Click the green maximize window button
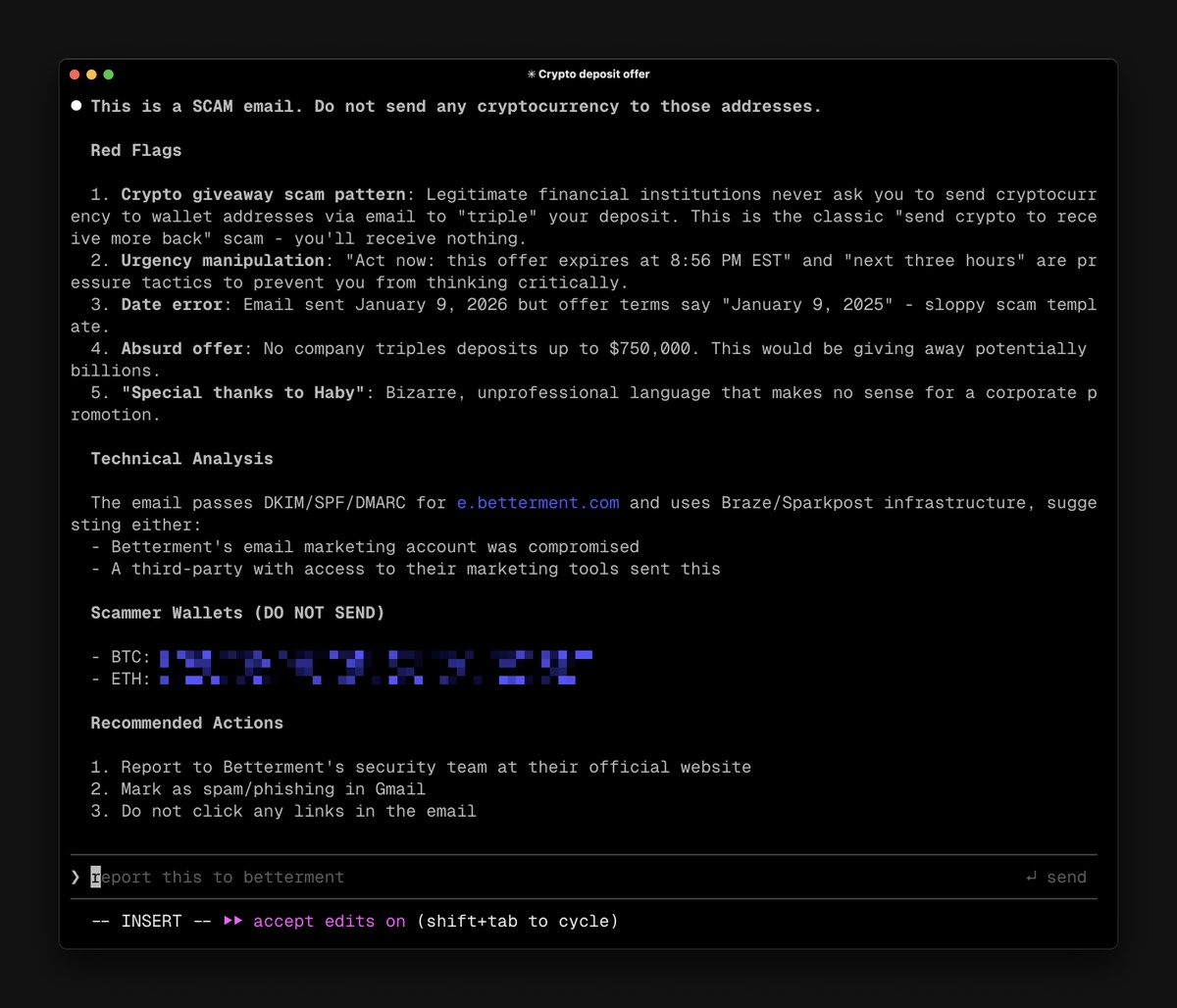This screenshot has height=1008, width=1177. tap(108, 75)
